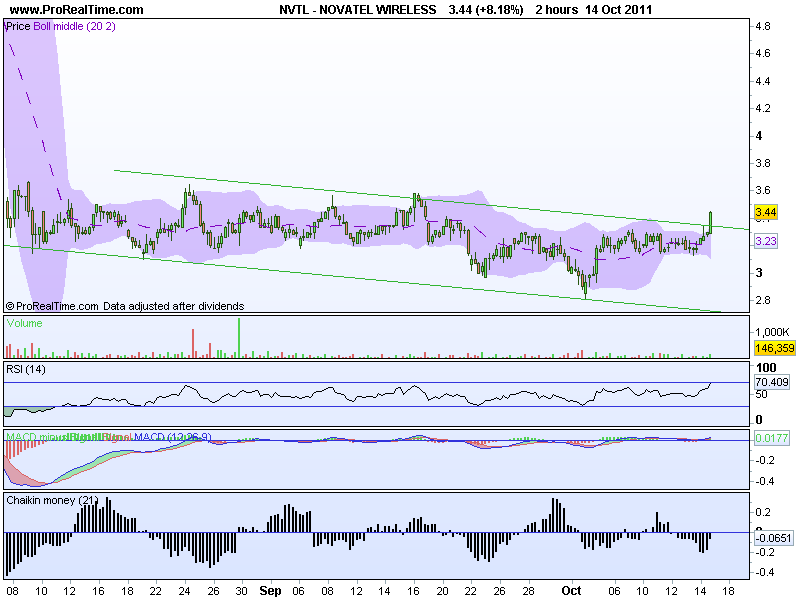The image size is (800, 600).
Task: Click the -0.4 label on the MACD axis
Action: coord(765,481)
